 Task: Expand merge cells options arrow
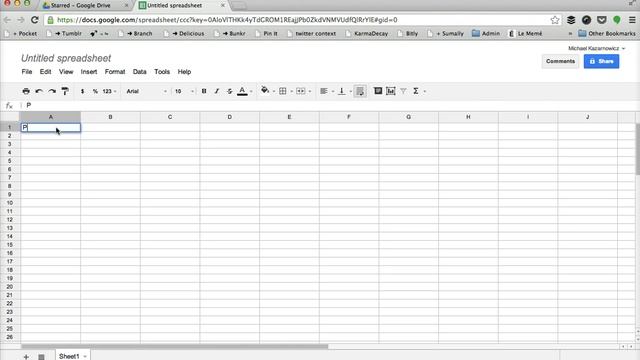[x=310, y=91]
